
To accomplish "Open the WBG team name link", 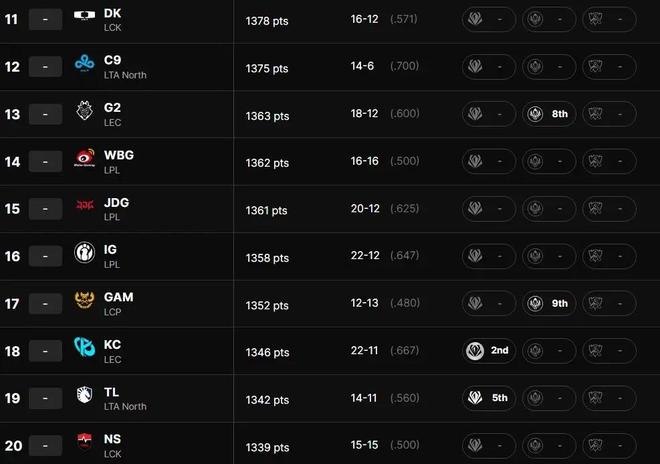I will [119, 155].
